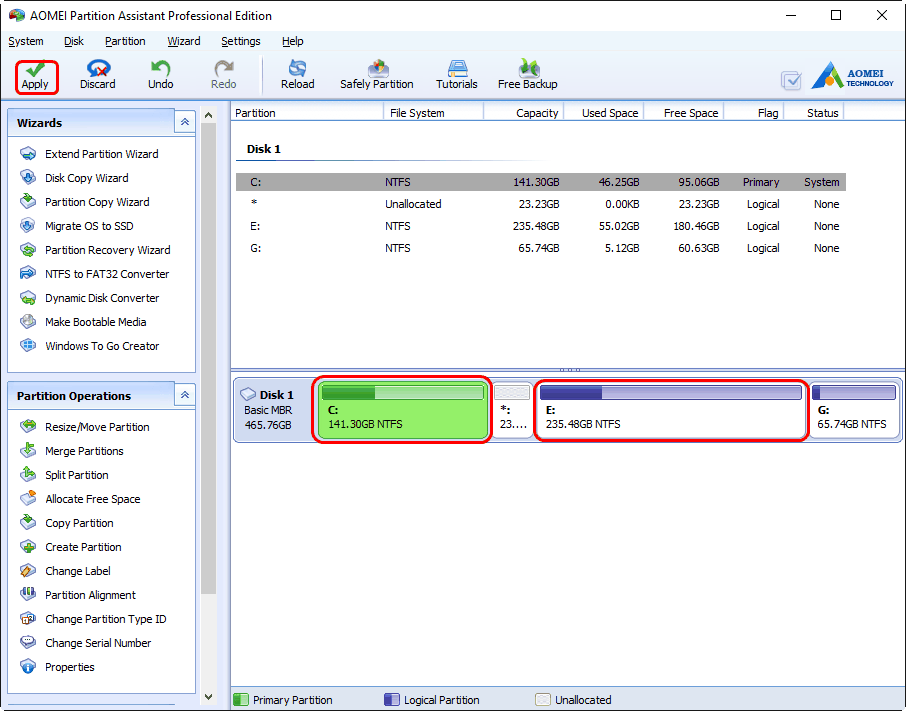Open Partition Copy Wizard
The height and width of the screenshot is (711, 906).
[84, 202]
